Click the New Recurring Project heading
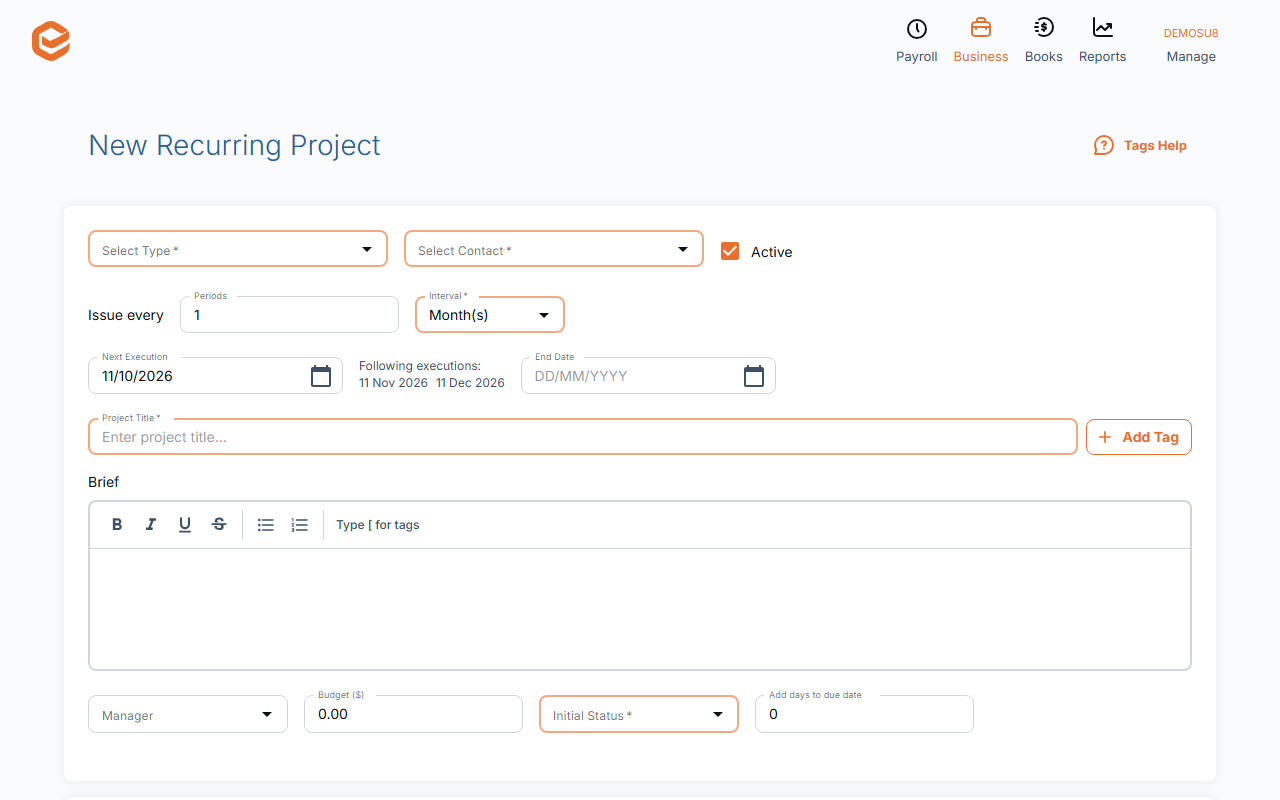This screenshot has height=800, width=1280. coord(235,145)
